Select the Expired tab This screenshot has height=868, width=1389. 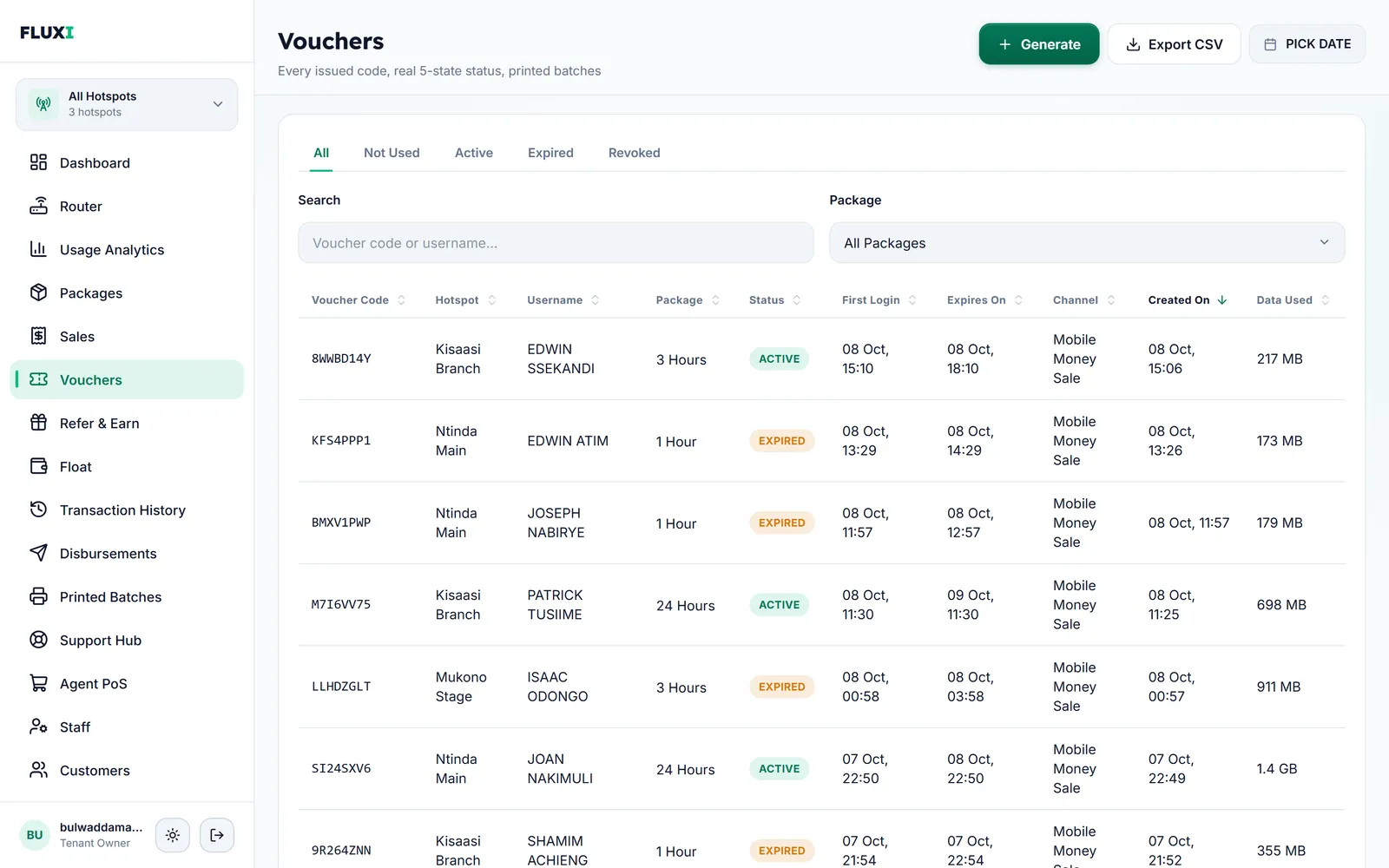550,153
